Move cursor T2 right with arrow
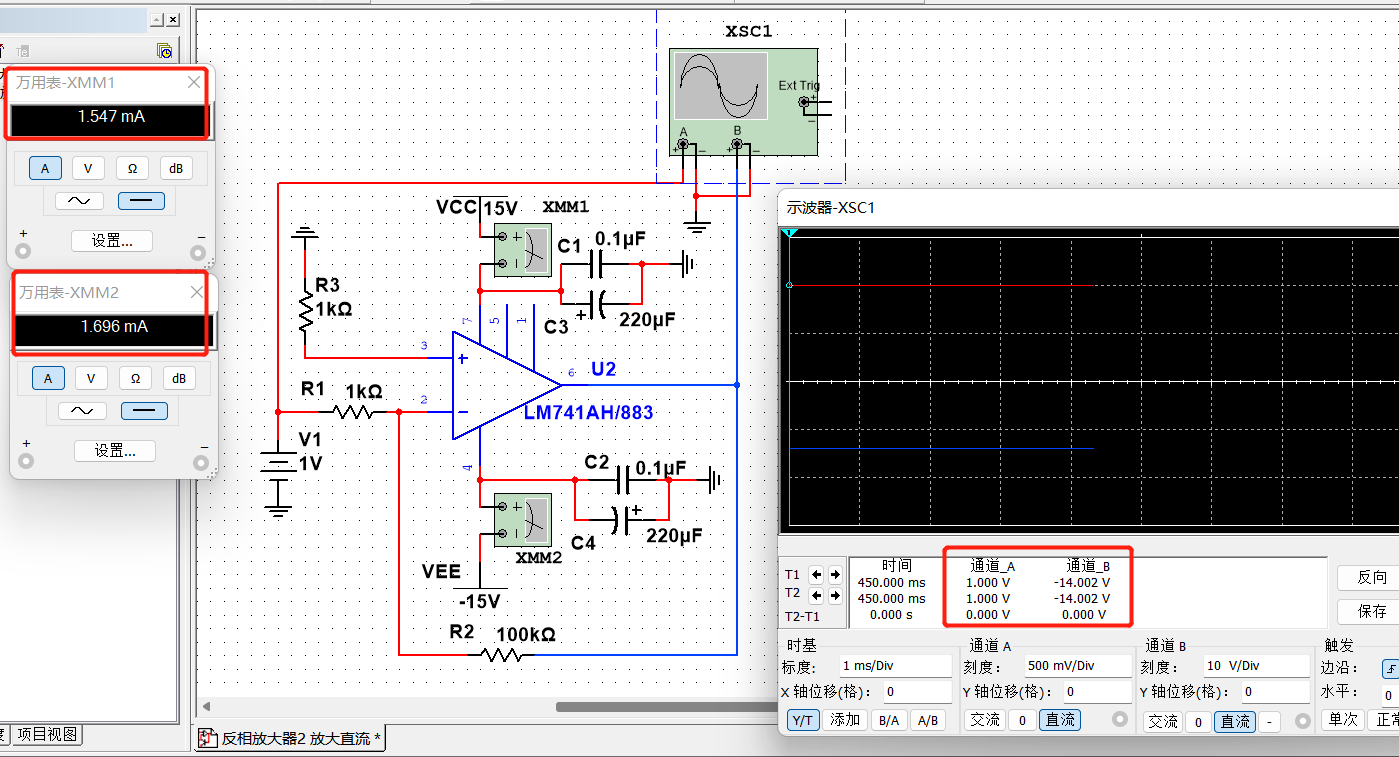Image resolution: width=1399 pixels, height=757 pixels. tap(835, 596)
